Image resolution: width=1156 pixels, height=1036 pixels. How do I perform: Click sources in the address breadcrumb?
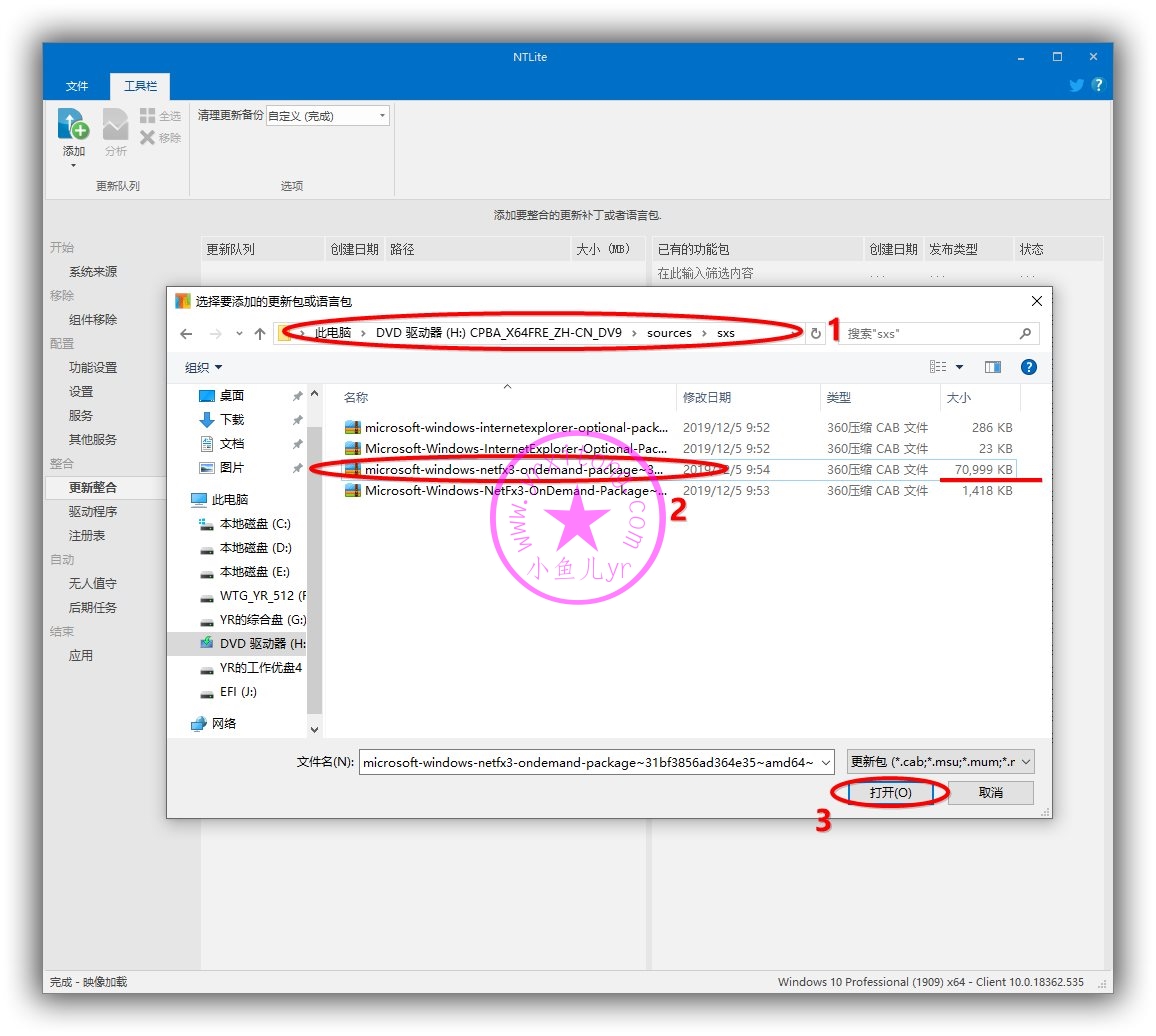[669, 333]
